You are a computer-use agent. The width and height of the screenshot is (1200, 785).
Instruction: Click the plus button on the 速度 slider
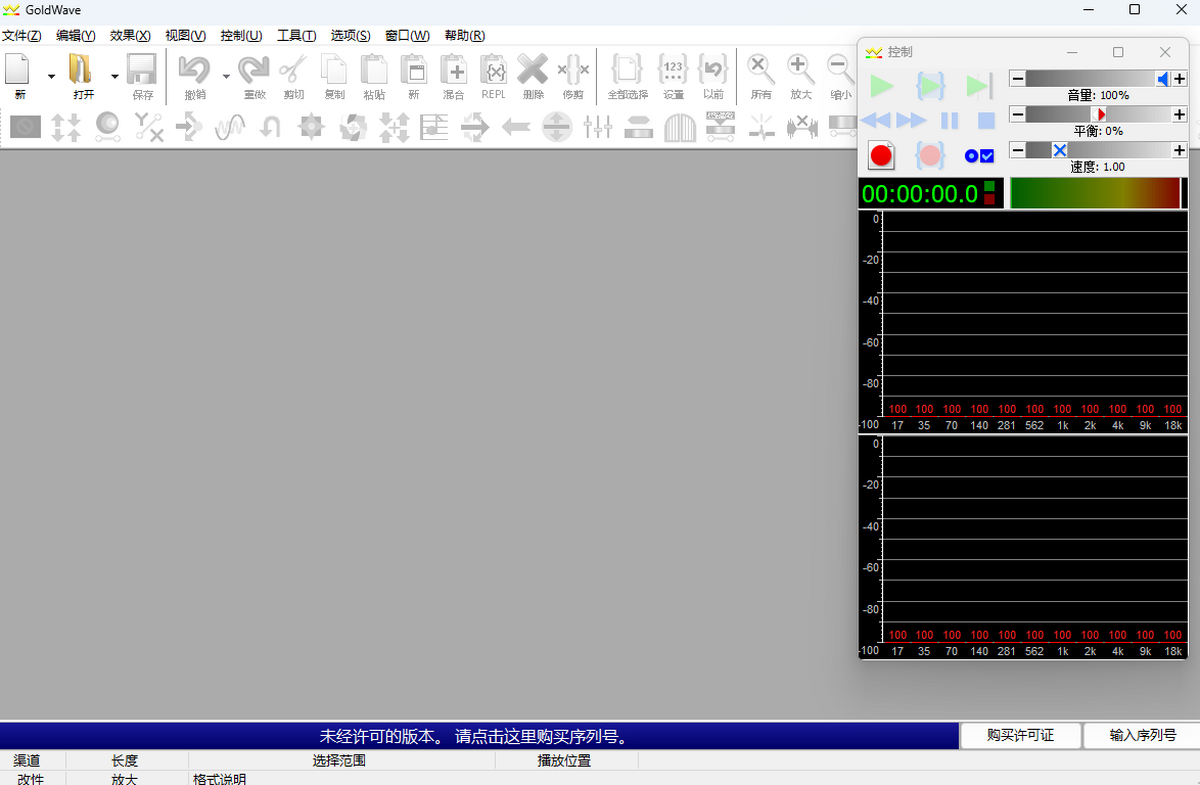pos(1179,150)
